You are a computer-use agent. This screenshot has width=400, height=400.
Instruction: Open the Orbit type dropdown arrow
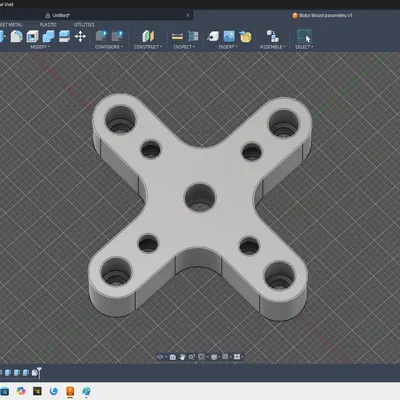[x=166, y=357]
